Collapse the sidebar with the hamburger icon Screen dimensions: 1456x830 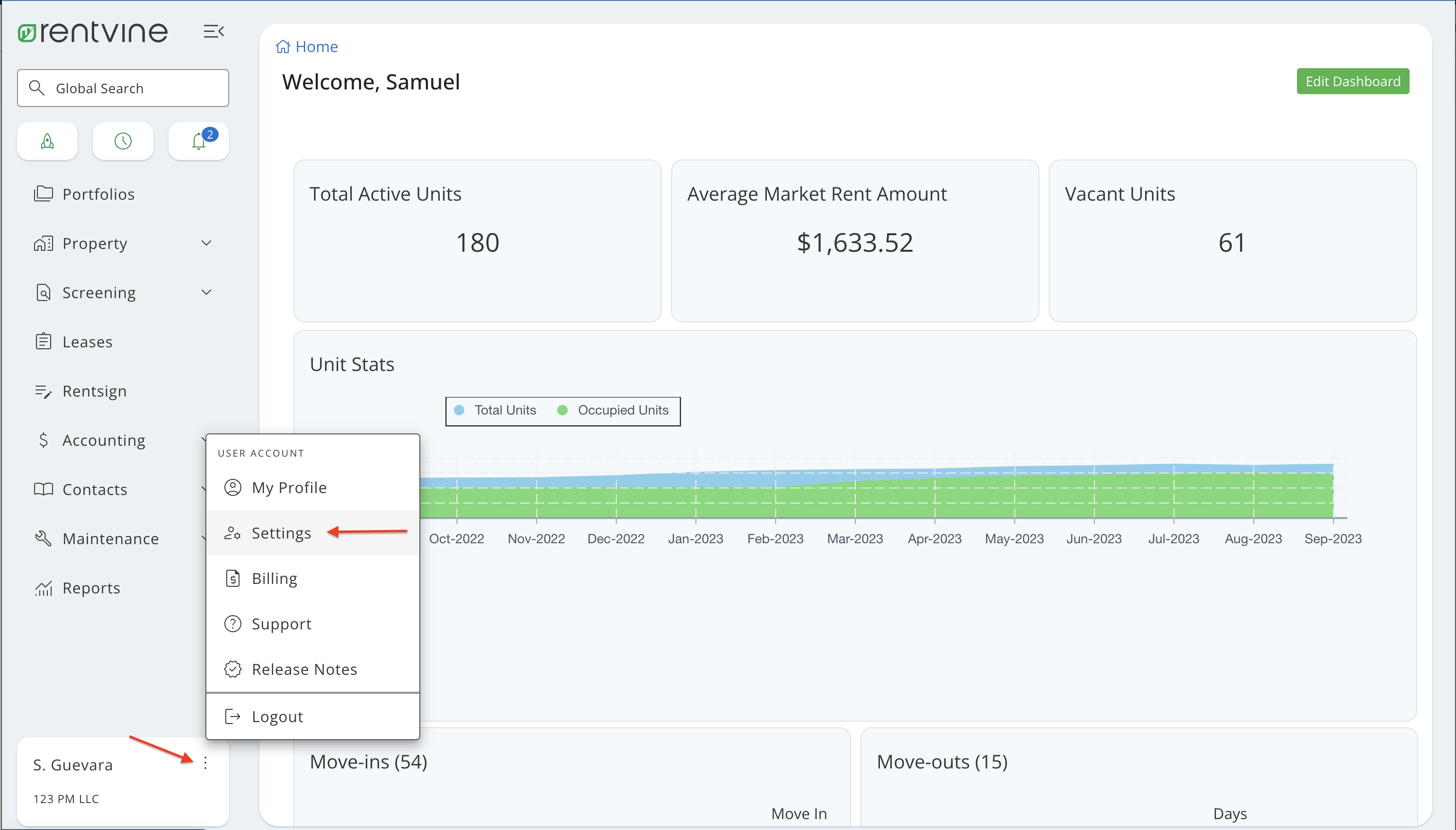click(214, 31)
